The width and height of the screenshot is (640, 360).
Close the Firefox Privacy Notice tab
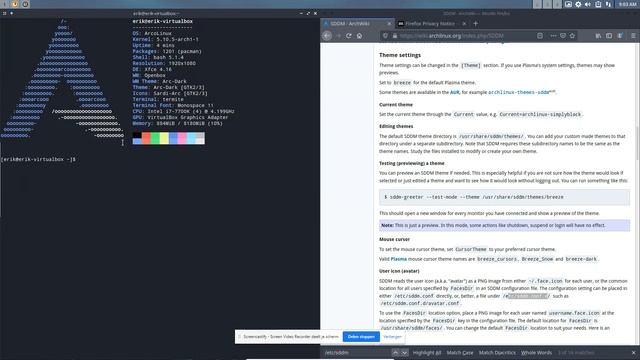464,24
